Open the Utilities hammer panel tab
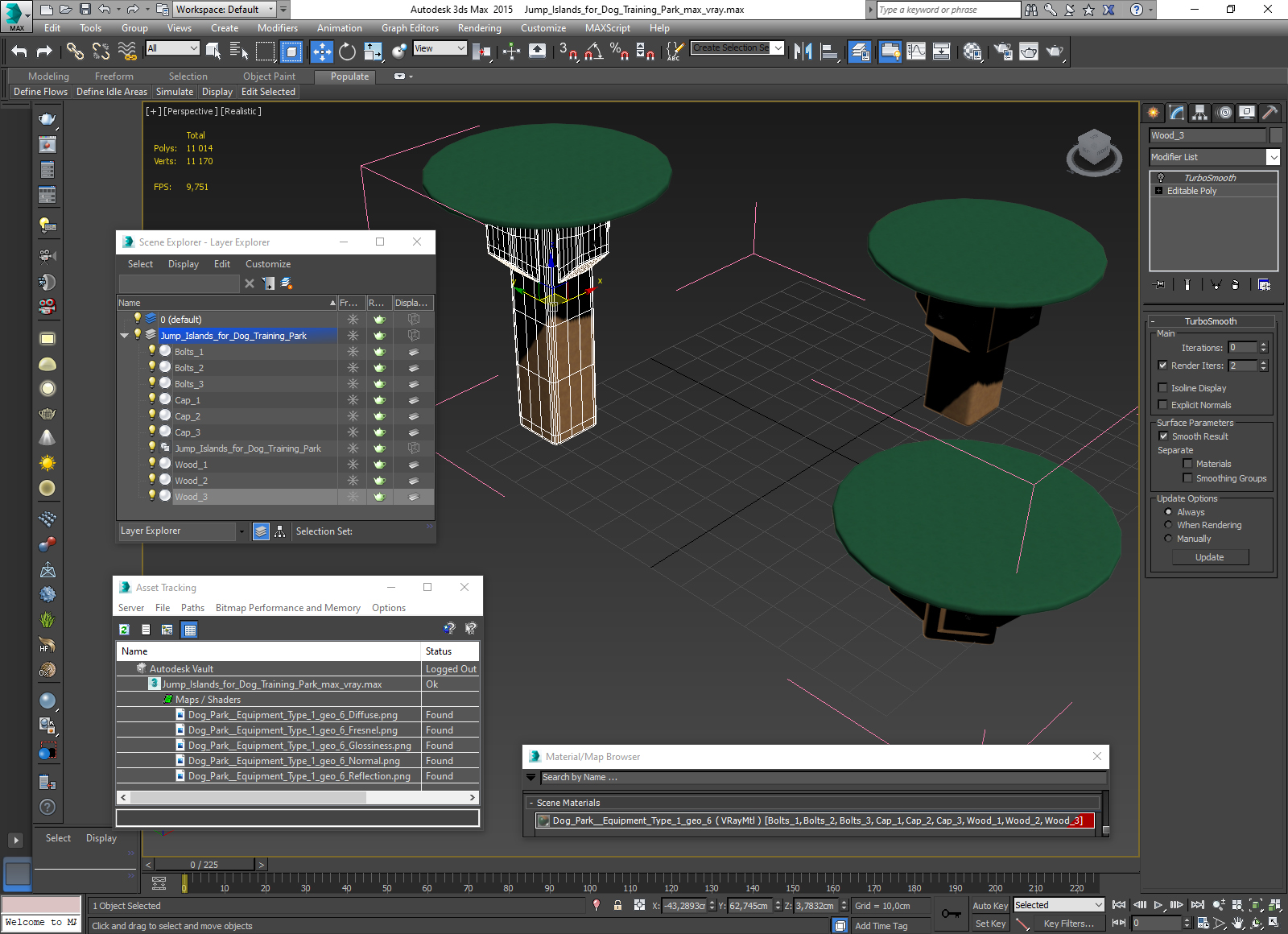The image size is (1288, 934). [x=1269, y=113]
